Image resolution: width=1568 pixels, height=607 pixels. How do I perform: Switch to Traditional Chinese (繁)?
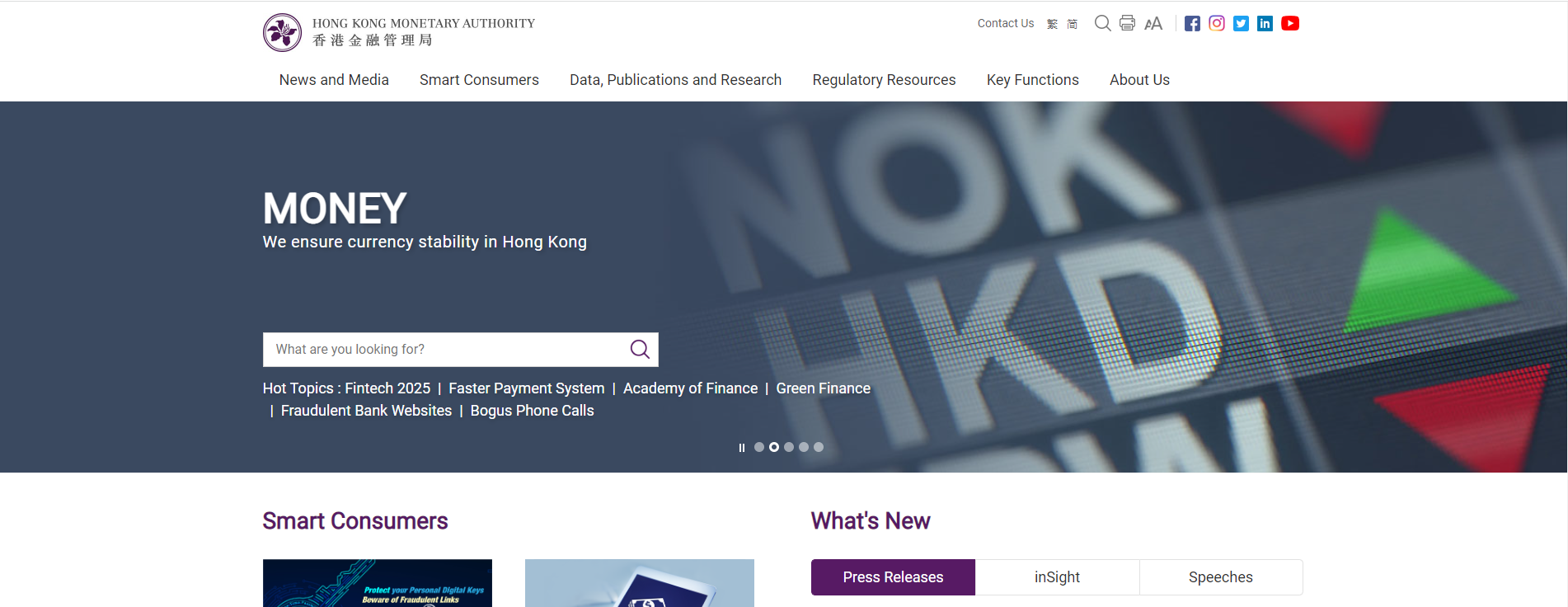(x=1052, y=24)
